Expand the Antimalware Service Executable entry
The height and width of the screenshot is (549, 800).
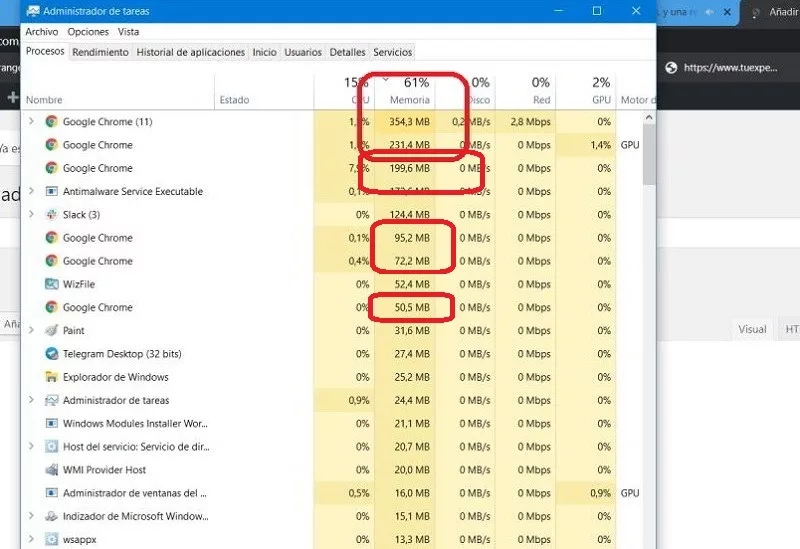[x=31, y=192]
